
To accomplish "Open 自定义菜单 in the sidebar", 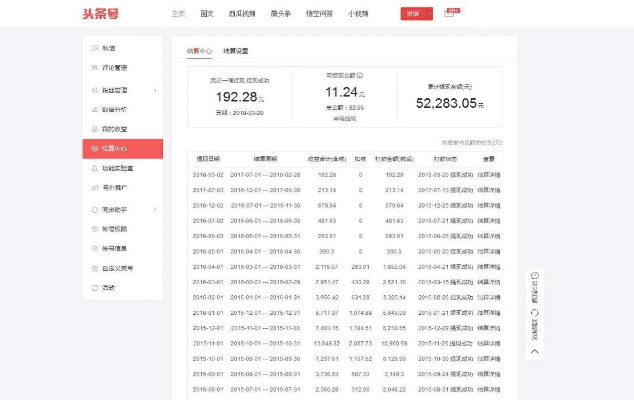I will [x=117, y=268].
